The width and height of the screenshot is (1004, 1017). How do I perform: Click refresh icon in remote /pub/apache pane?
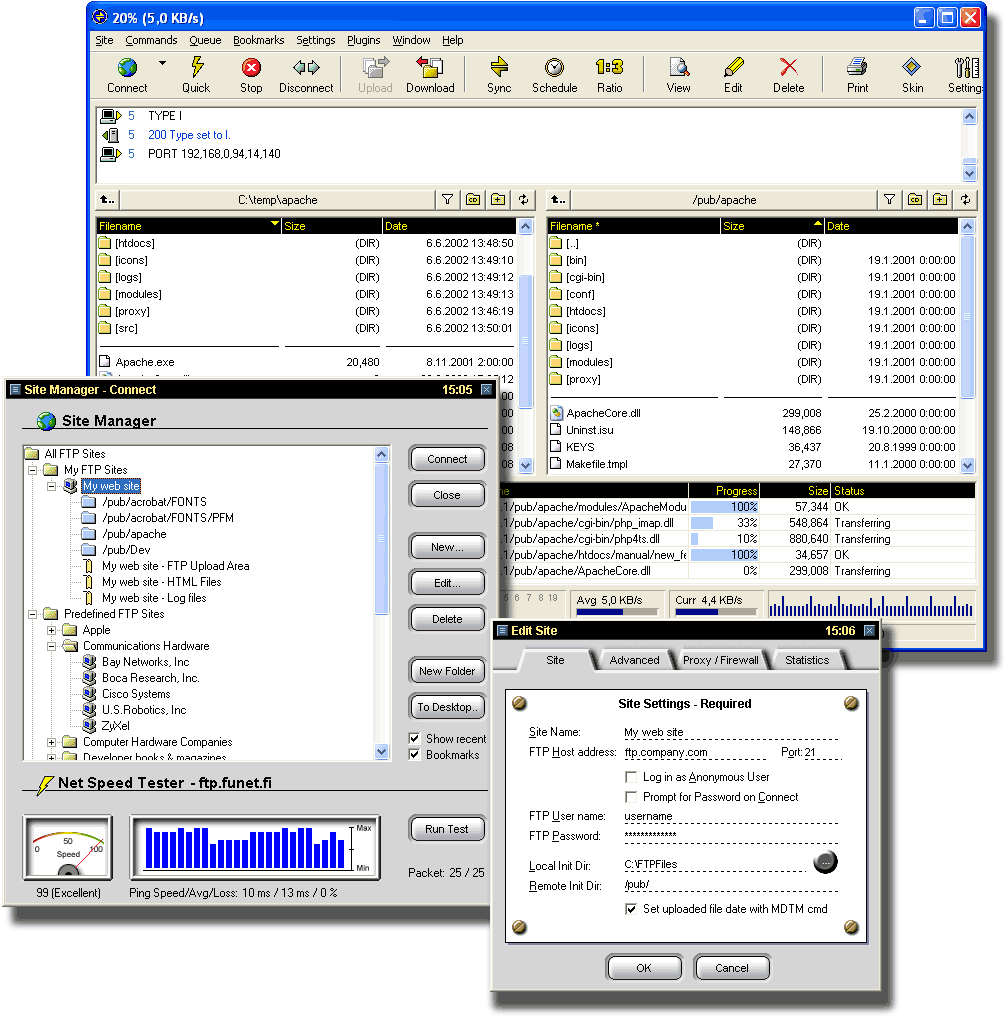pyautogui.click(x=966, y=200)
